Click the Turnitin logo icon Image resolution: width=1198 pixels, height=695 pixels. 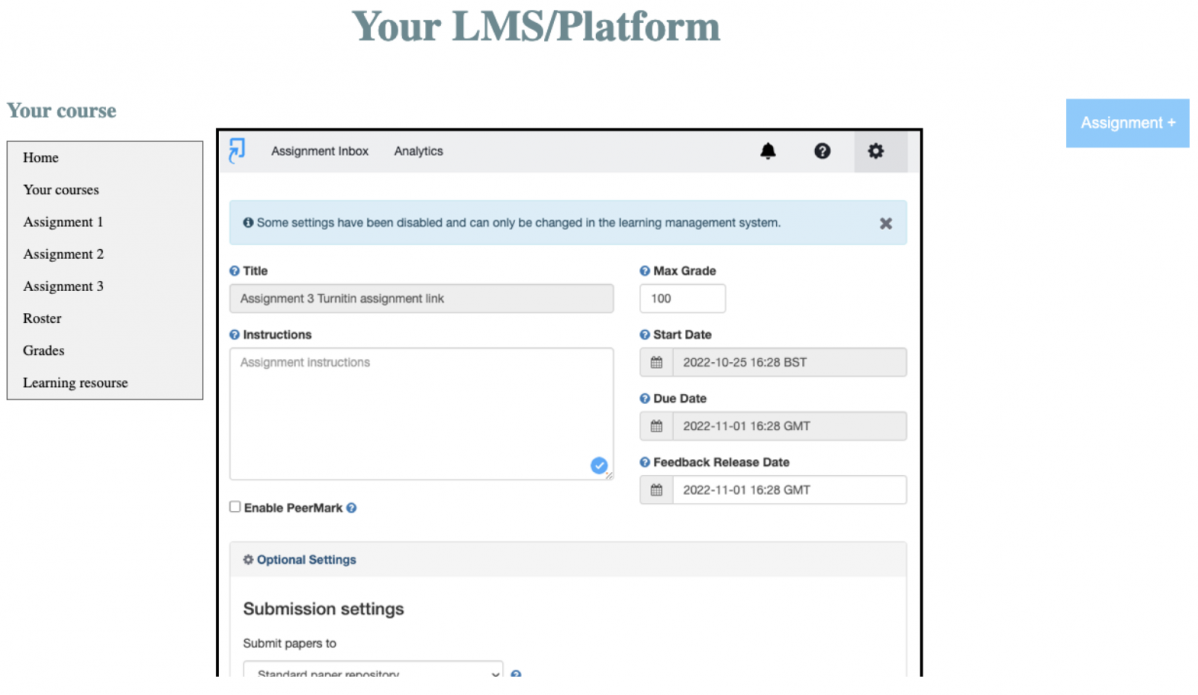pos(237,151)
